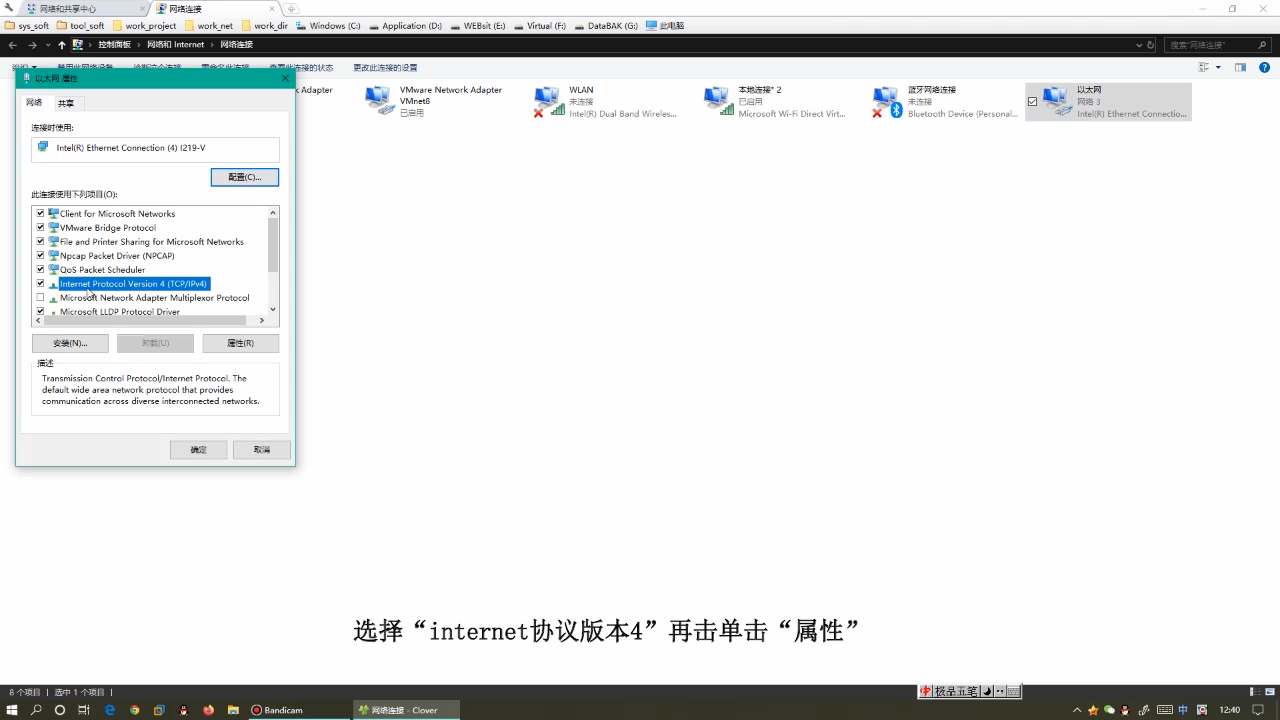Select the 以太网 Ethernet adapter icon

(x=1057, y=100)
